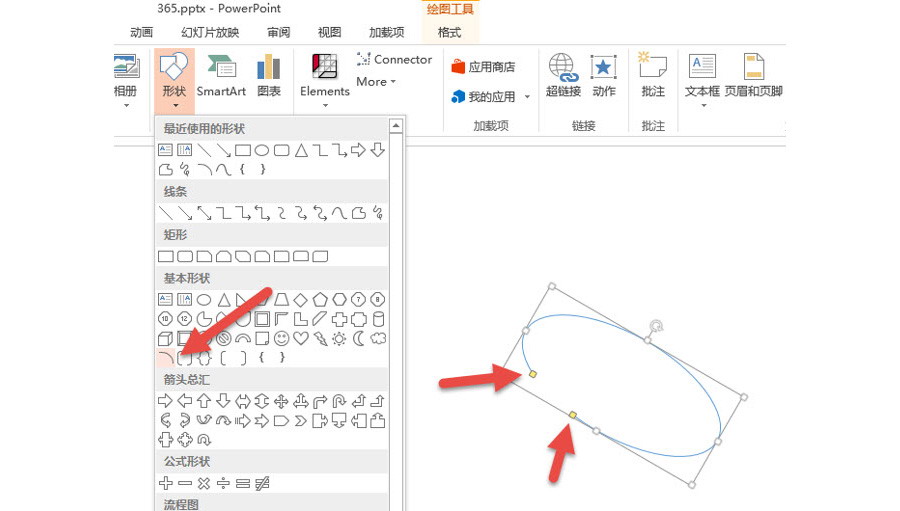The height and width of the screenshot is (511, 900).
Task: Pick the smiley face shape
Action: pos(281,339)
